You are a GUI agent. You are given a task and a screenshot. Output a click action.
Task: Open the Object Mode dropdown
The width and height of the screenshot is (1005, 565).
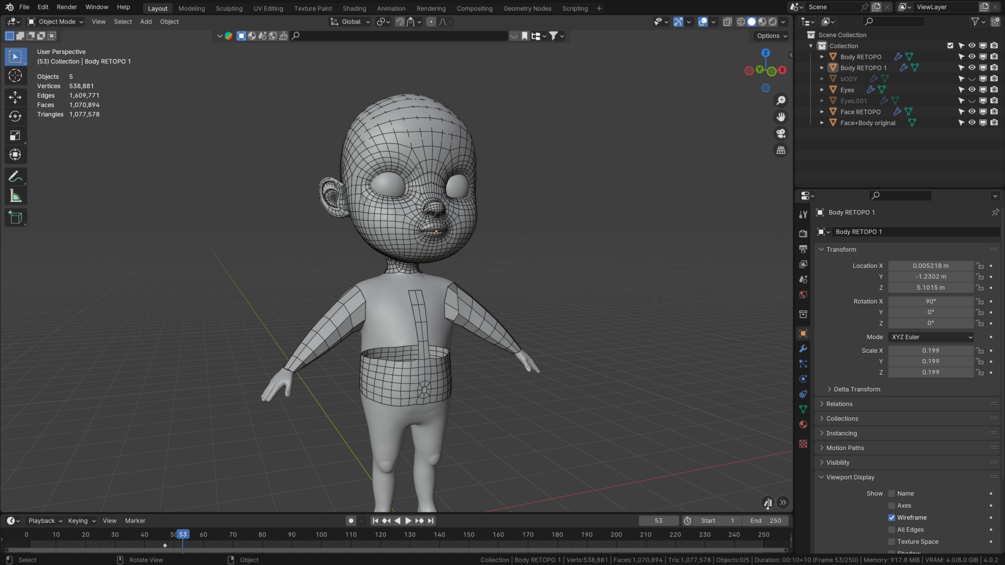pyautogui.click(x=55, y=22)
